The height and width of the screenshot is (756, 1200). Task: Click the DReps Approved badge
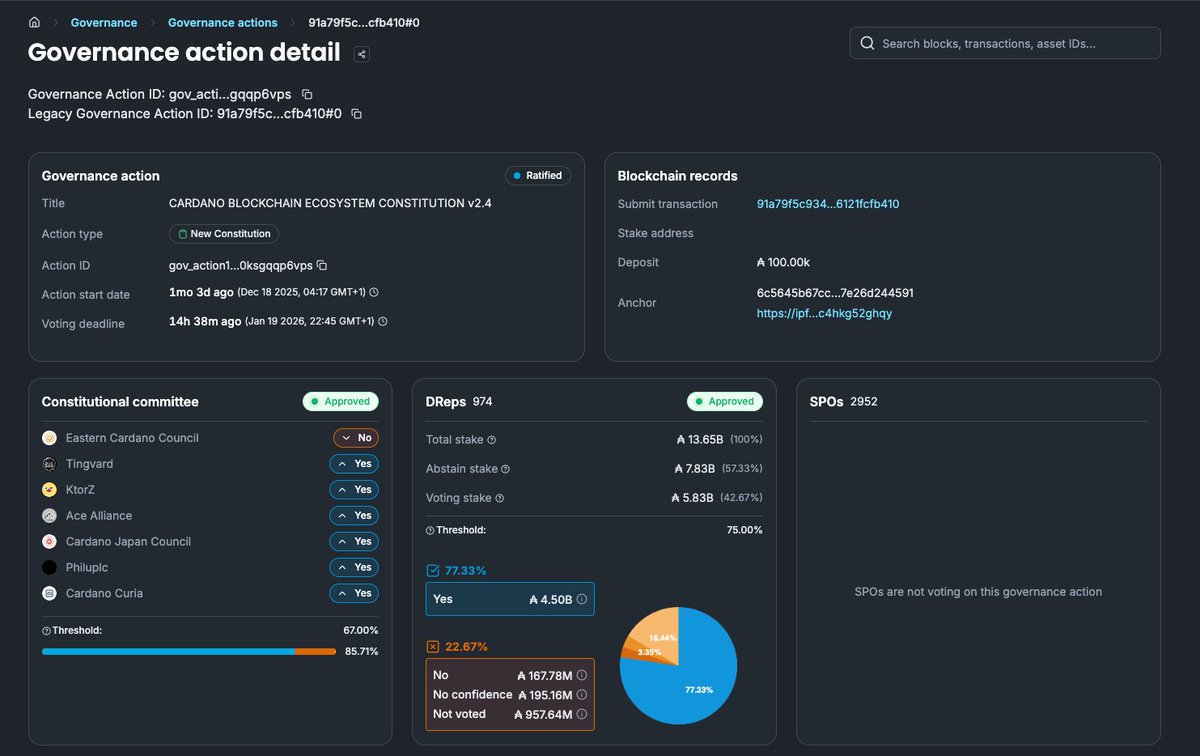click(725, 402)
